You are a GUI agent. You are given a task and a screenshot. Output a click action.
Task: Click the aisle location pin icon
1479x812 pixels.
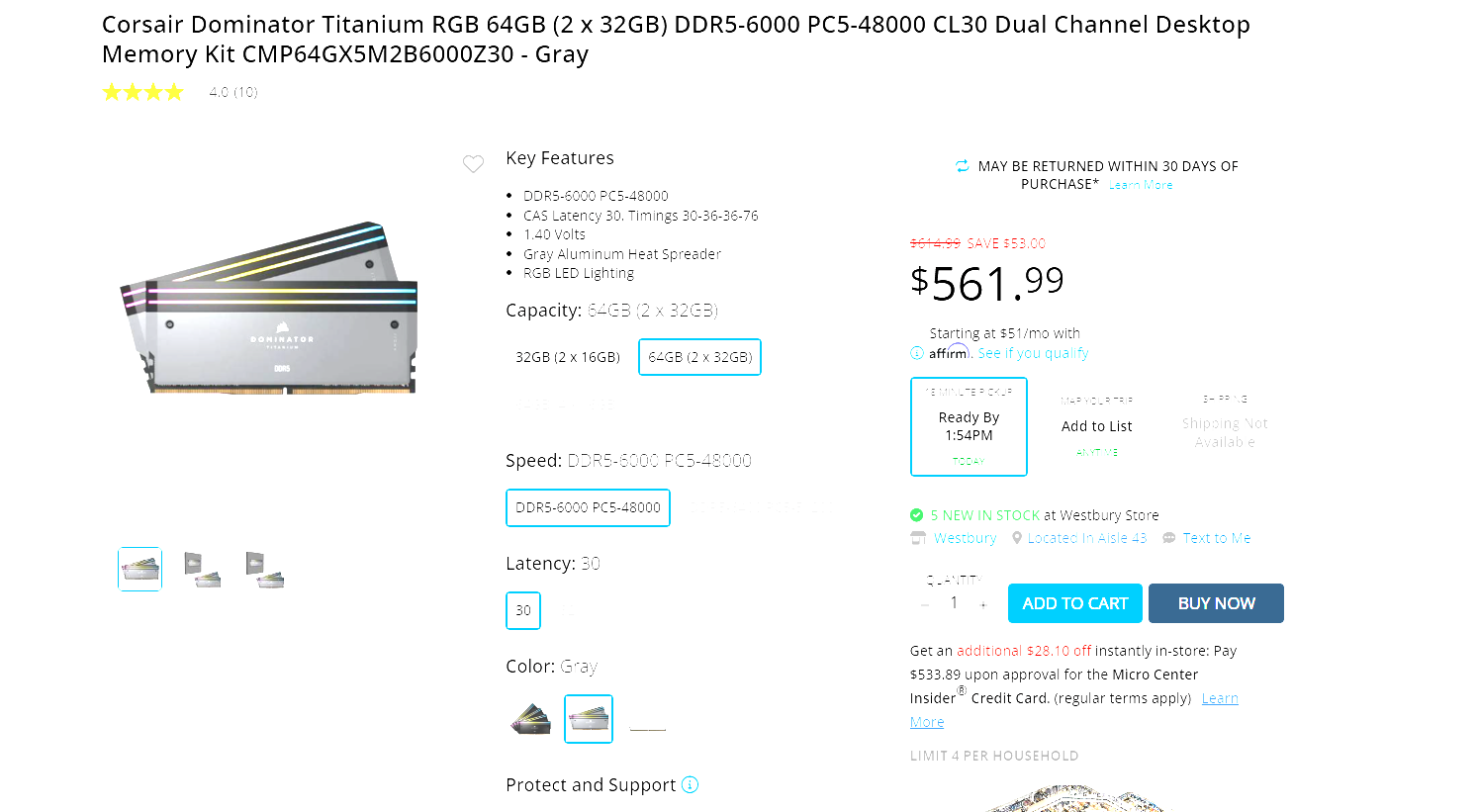pos(1017,538)
